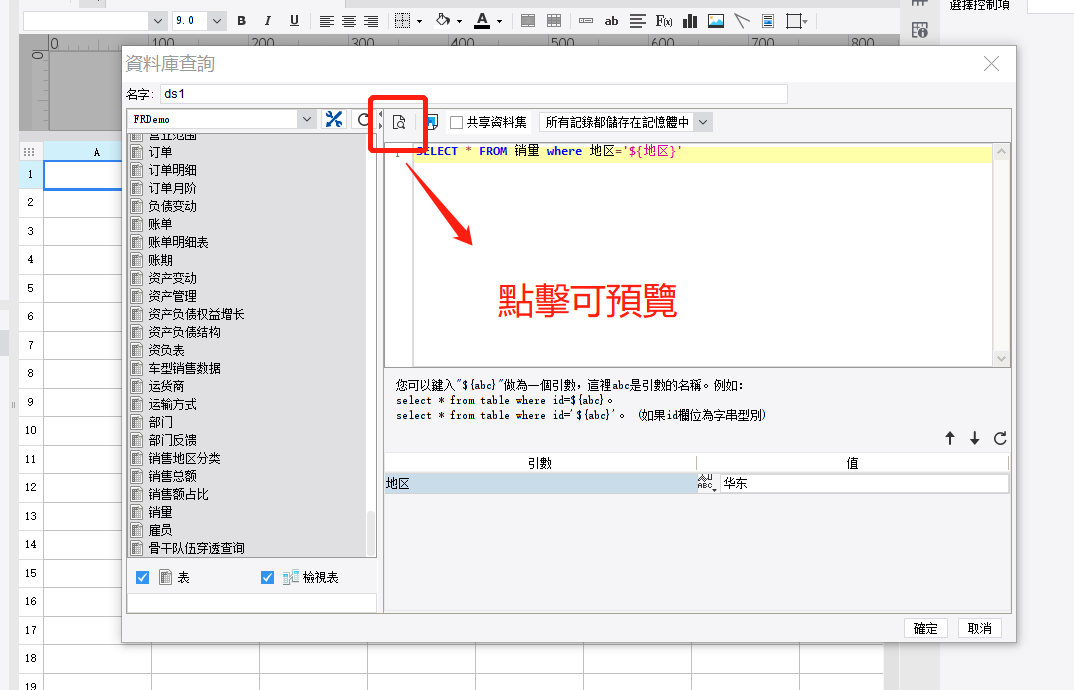Insert an image using the picture icon
The height and width of the screenshot is (690, 1074).
point(716,21)
